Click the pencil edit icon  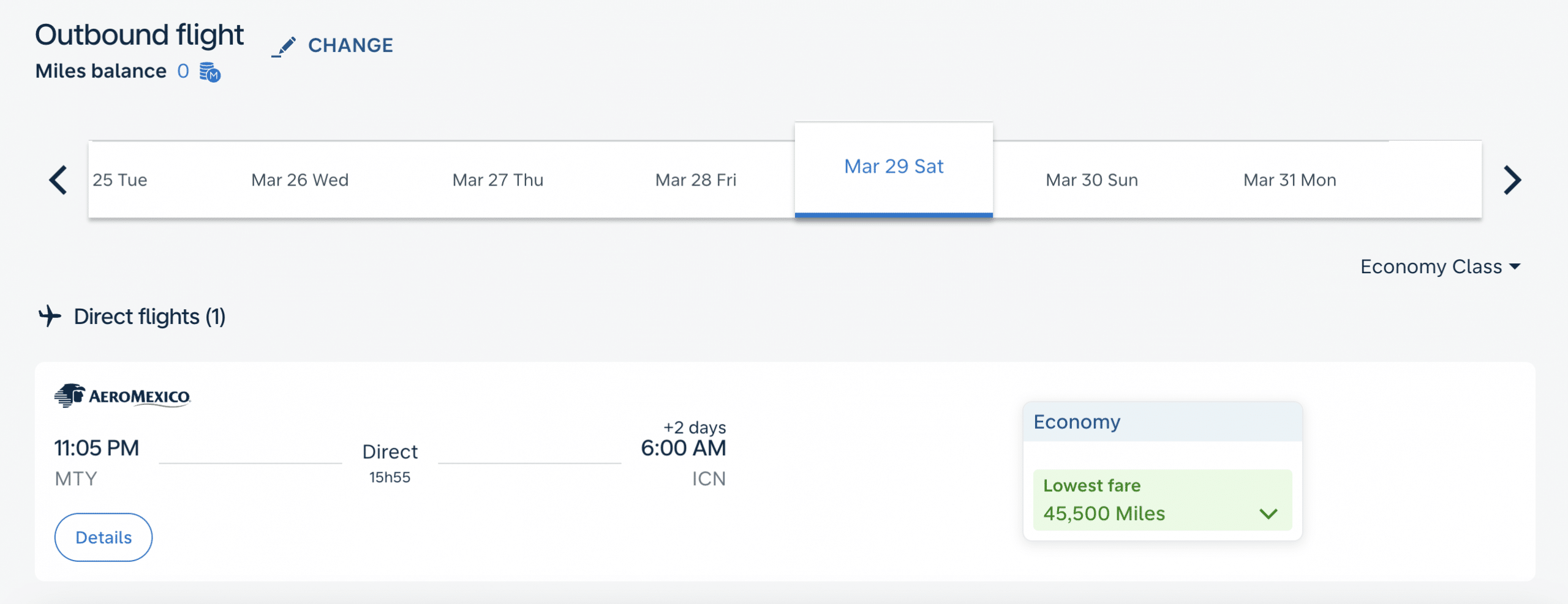point(284,47)
